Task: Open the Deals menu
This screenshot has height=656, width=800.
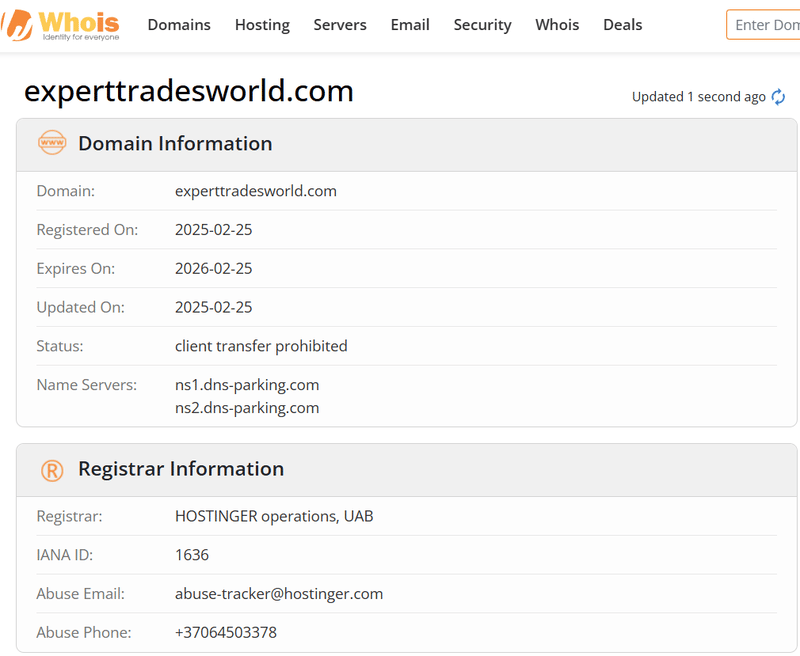Action: click(x=622, y=25)
